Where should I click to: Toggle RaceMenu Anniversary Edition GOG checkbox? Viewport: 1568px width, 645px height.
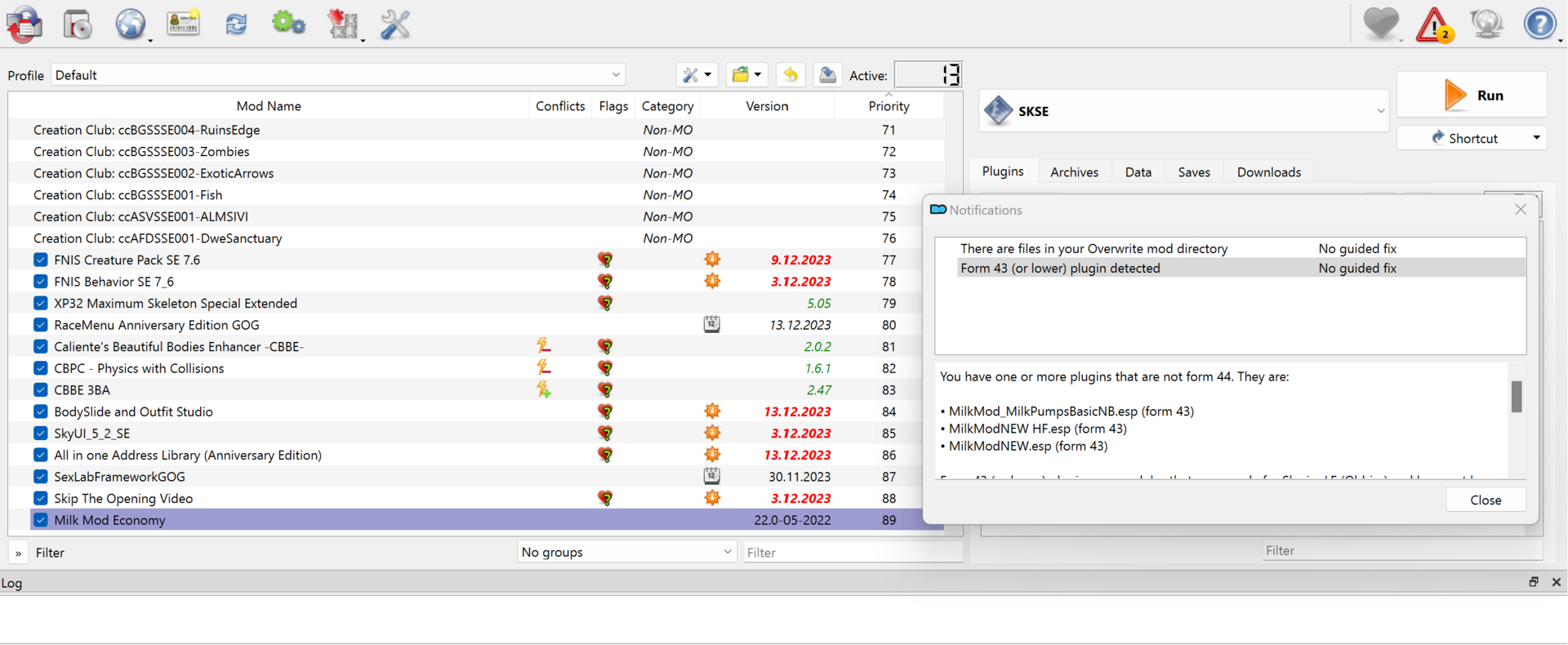[40, 324]
